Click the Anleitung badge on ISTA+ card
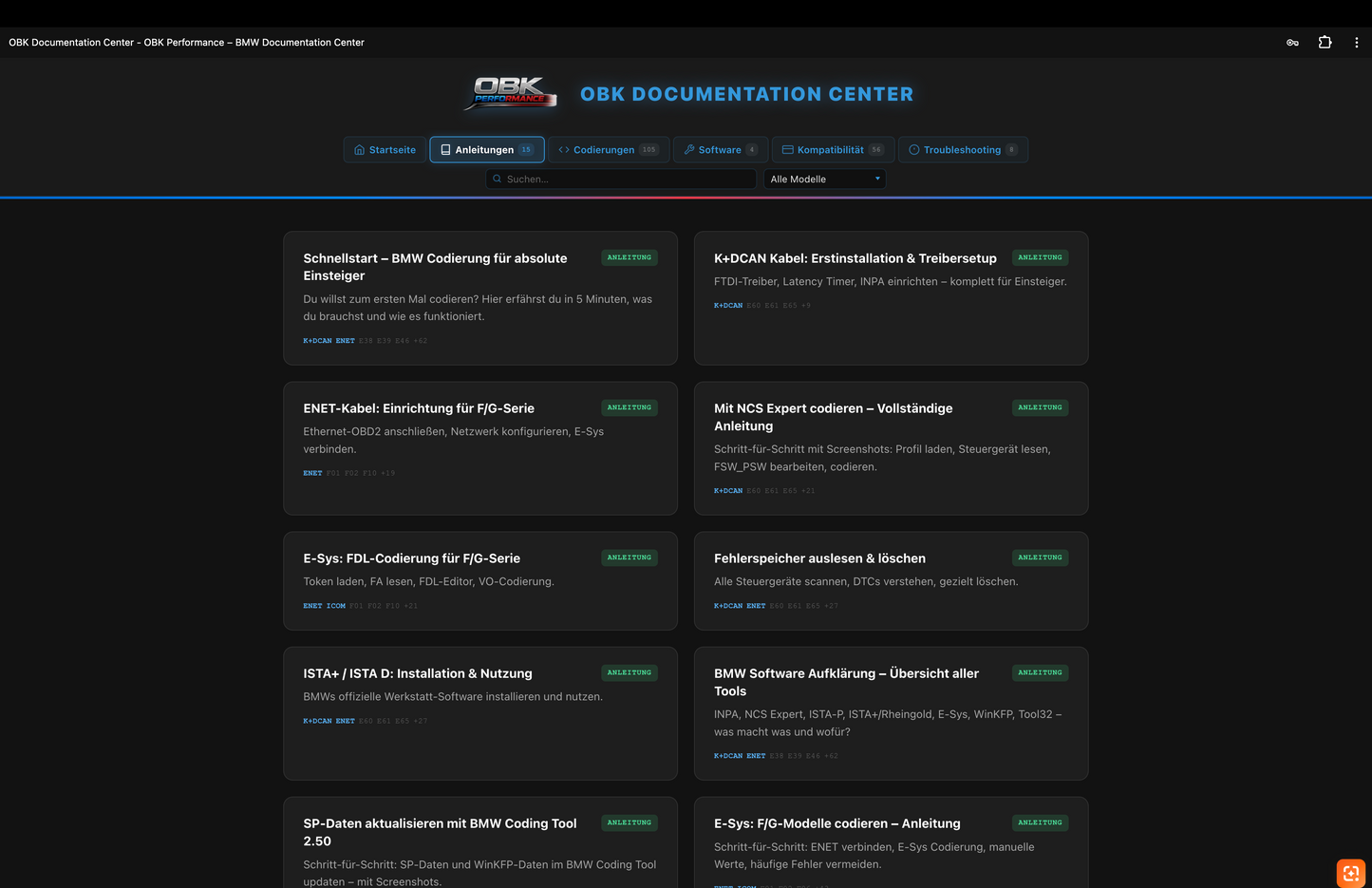 (x=630, y=672)
